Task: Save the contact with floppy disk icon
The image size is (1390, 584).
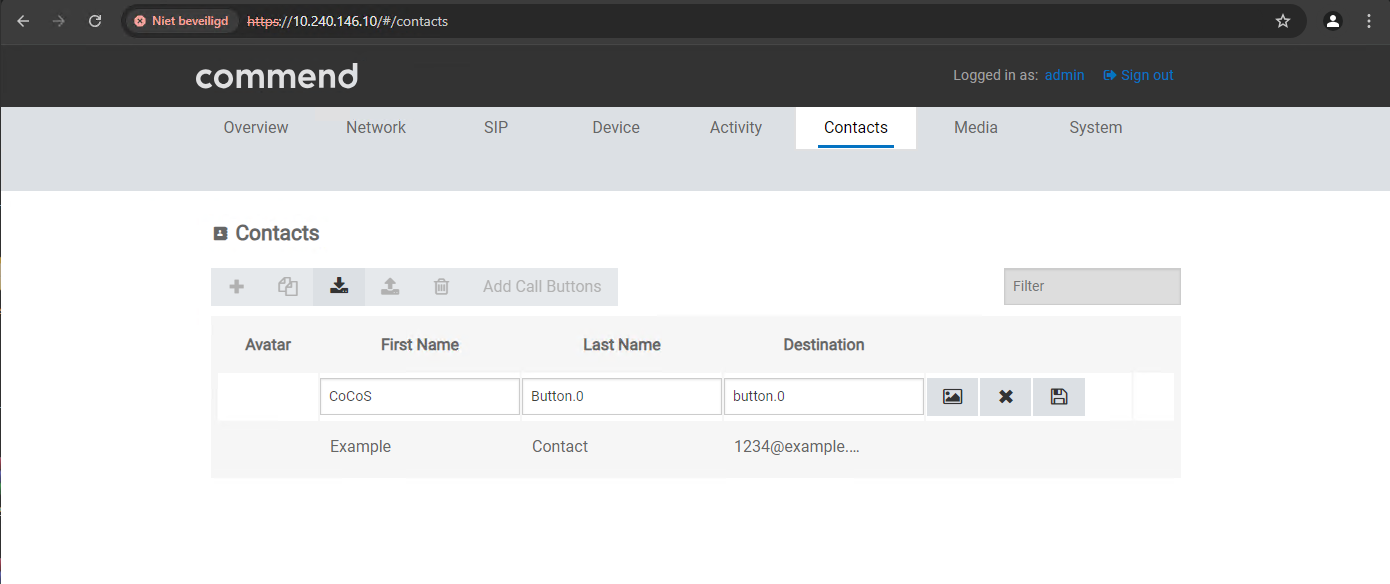Action: point(1059,397)
